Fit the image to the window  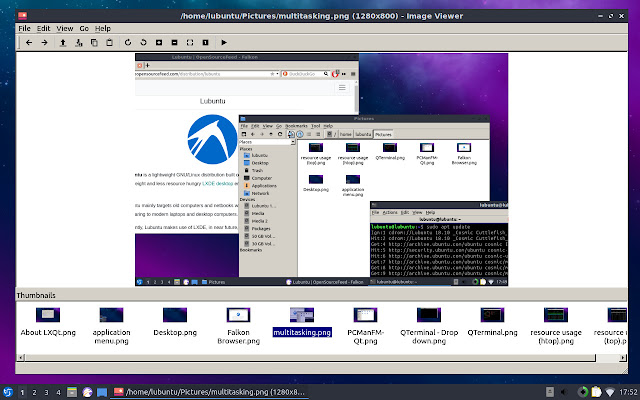tap(190, 42)
